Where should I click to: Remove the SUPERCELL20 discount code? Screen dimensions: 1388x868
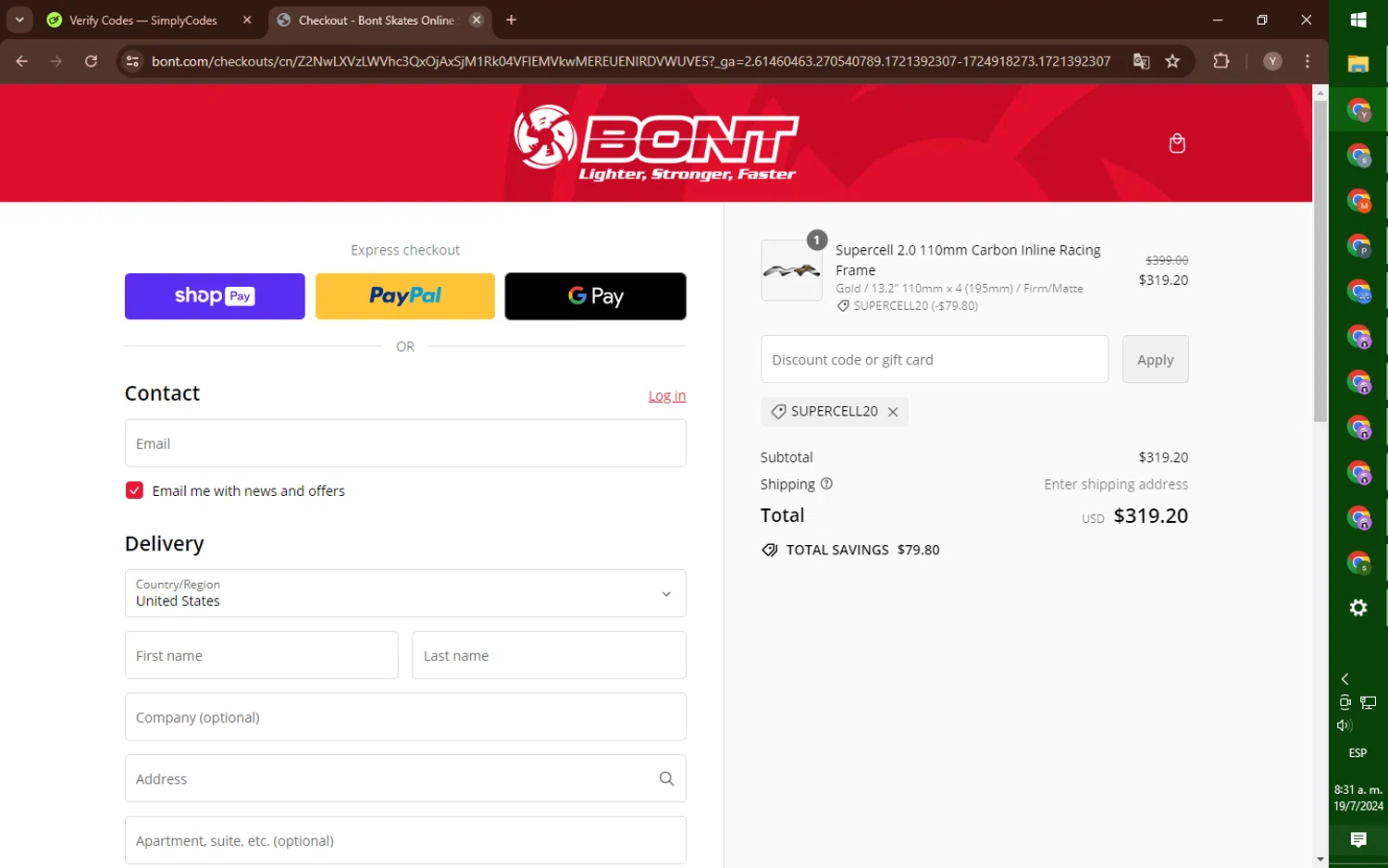(893, 412)
